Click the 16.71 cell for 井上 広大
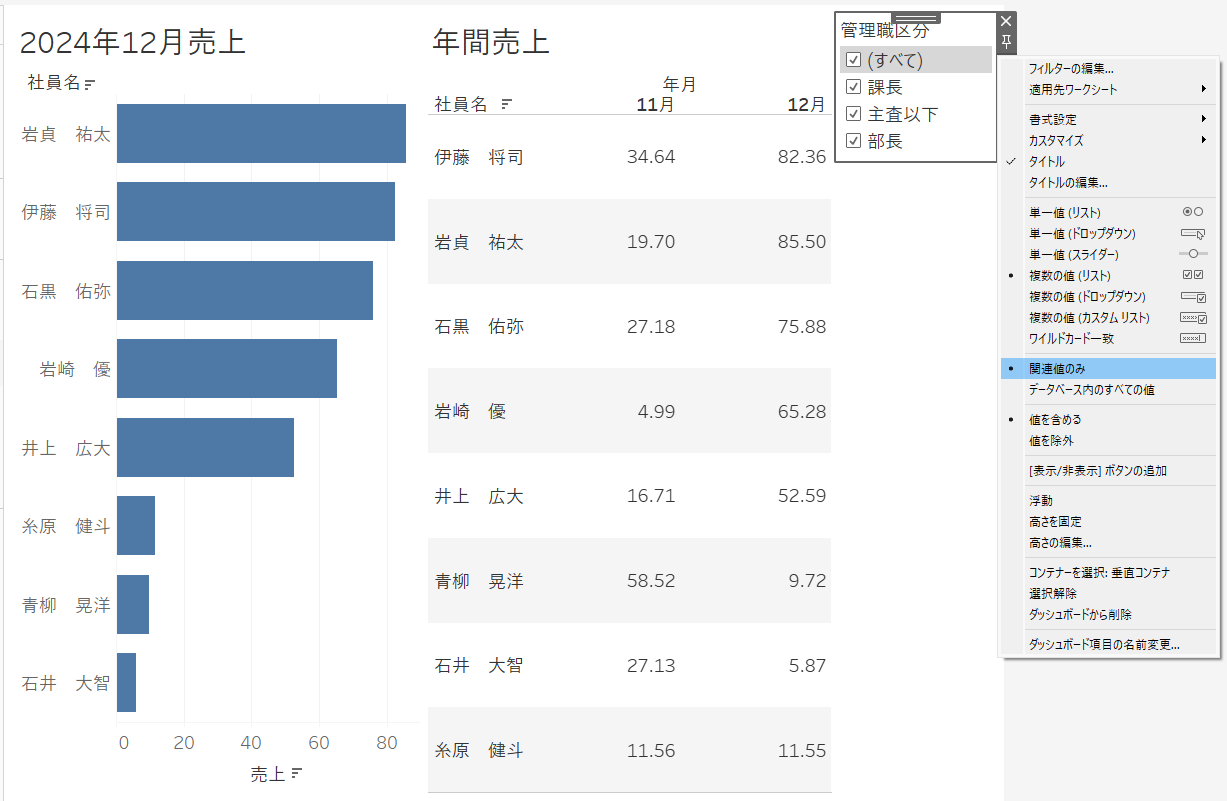Screen dimensions: 1227x801 point(651,496)
